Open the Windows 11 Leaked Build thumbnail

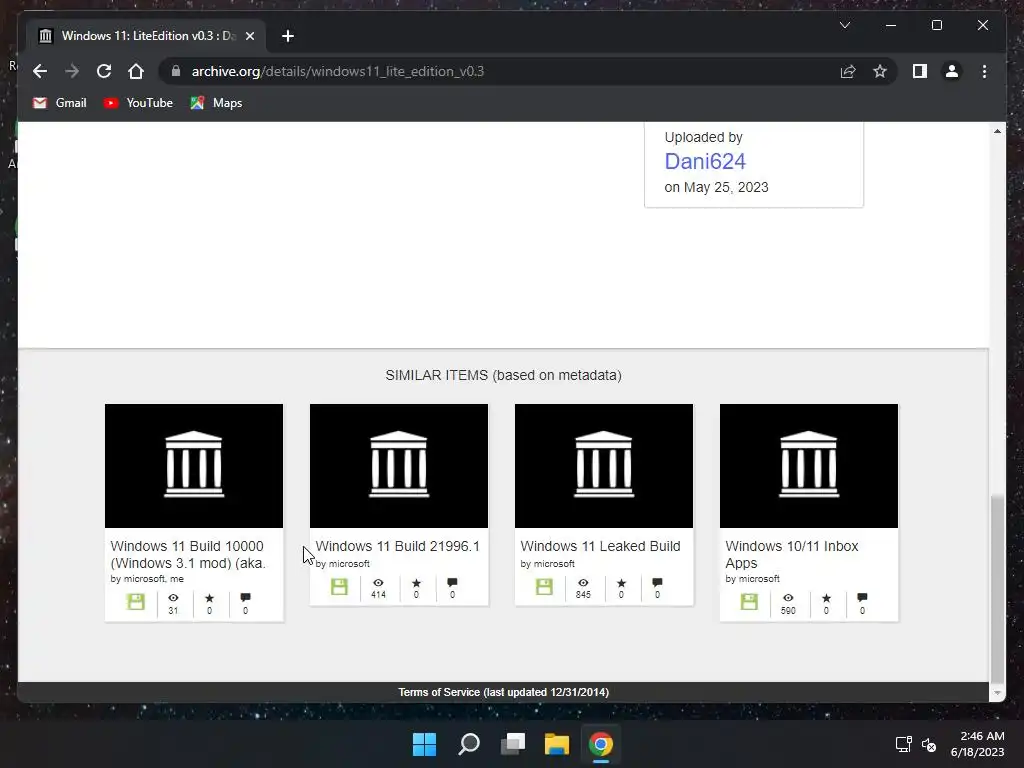[604, 466]
